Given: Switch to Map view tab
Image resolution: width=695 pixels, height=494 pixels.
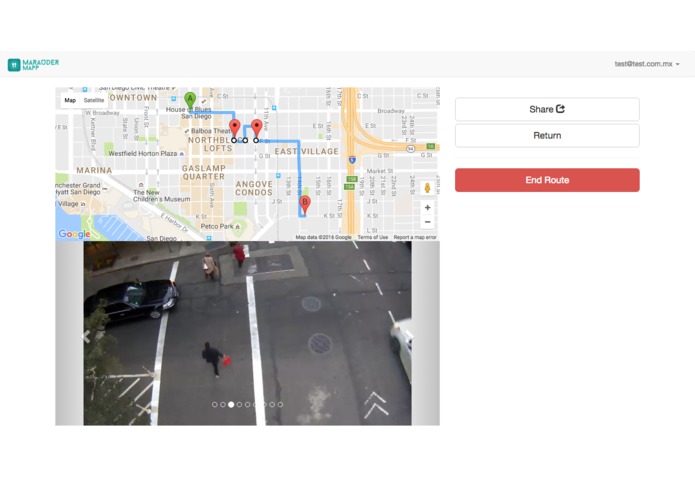Looking at the screenshot, I should 70,100.
